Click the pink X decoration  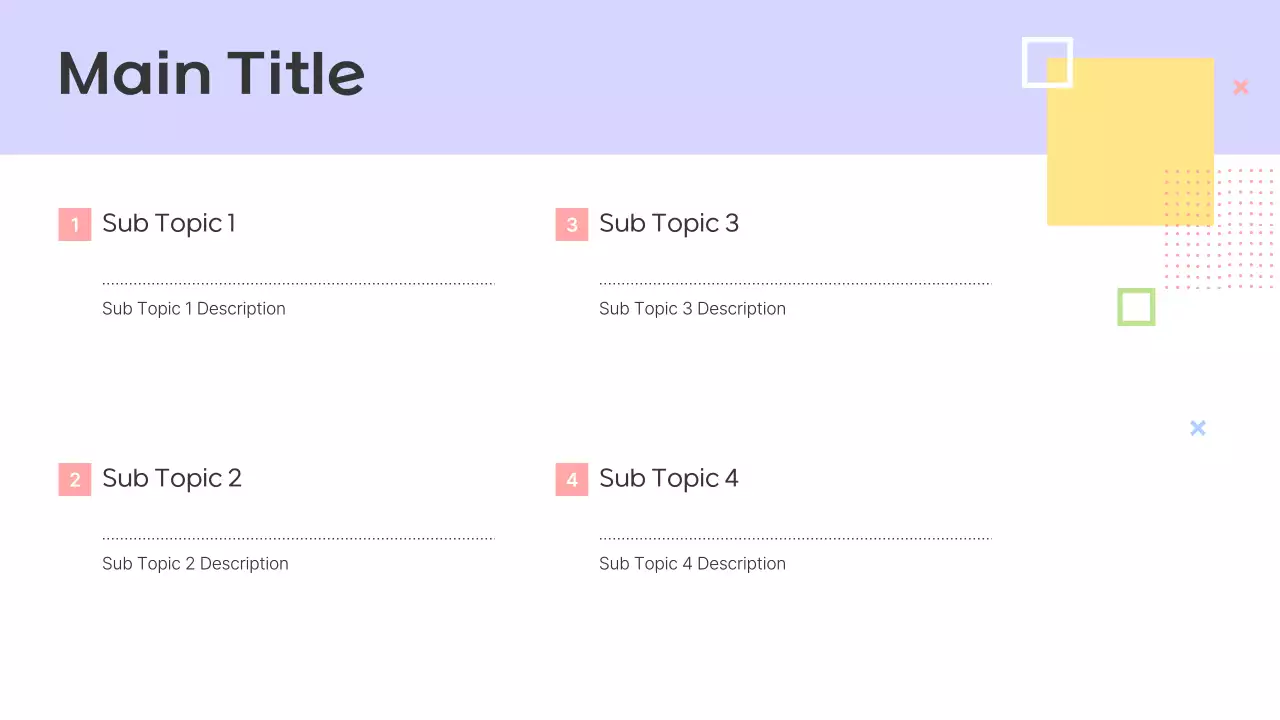pyautogui.click(x=1241, y=87)
